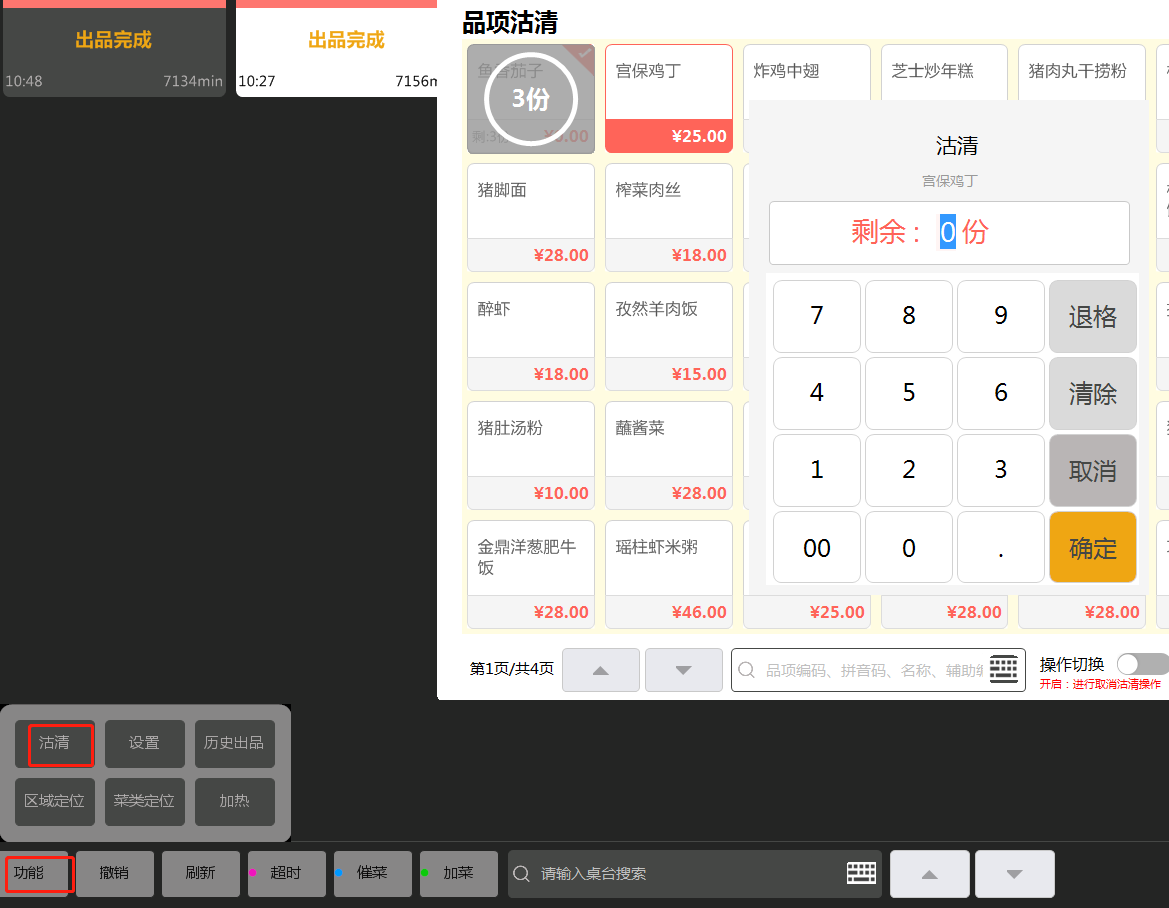Tap keypad digit 3
The width and height of the screenshot is (1169, 908).
[1001, 470]
